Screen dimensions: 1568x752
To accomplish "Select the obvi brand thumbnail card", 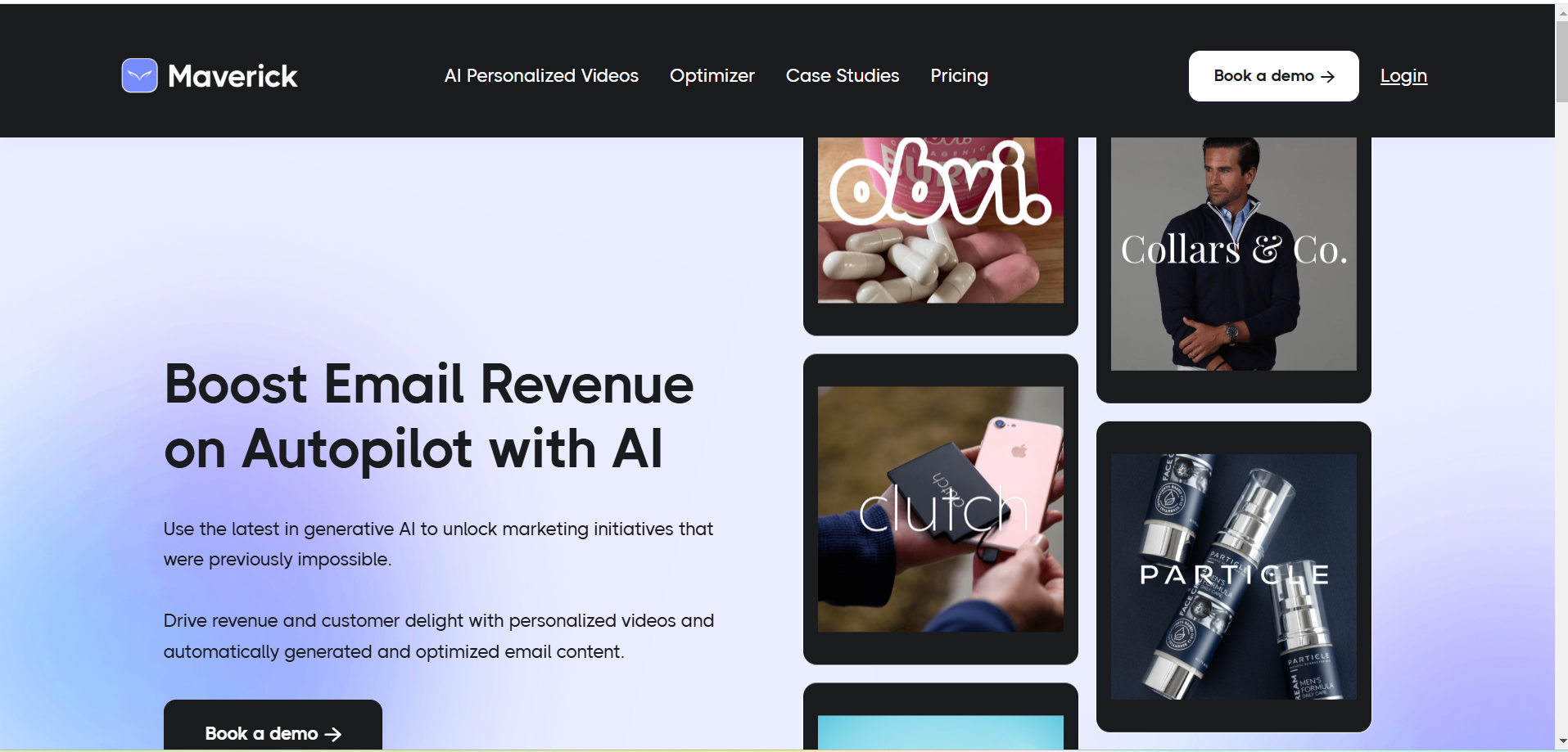I will point(940,236).
